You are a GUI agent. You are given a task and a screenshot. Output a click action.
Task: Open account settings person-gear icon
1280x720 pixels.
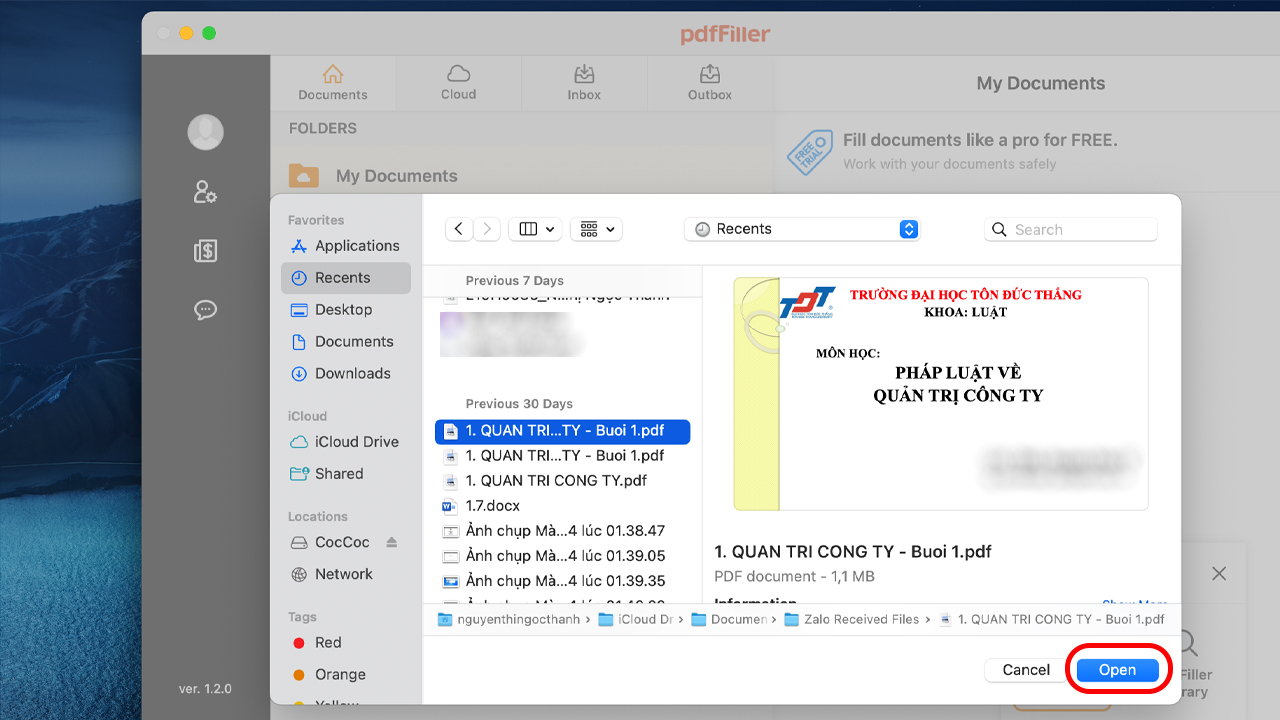click(x=206, y=192)
